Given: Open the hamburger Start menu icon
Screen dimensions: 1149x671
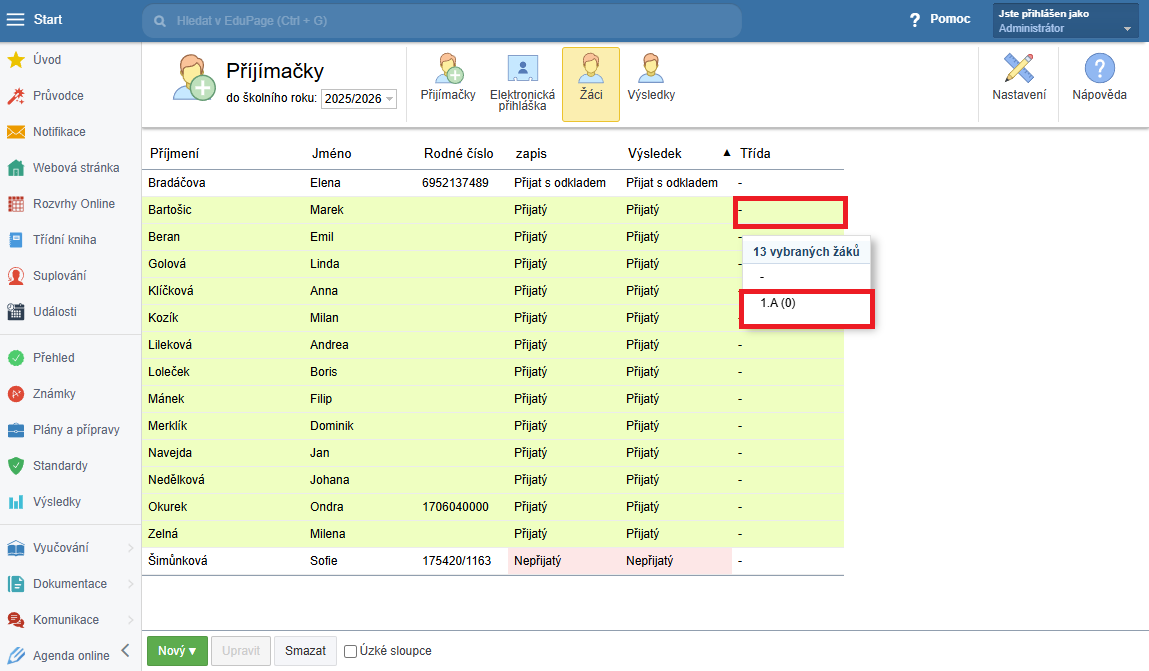Looking at the screenshot, I should point(15,20).
